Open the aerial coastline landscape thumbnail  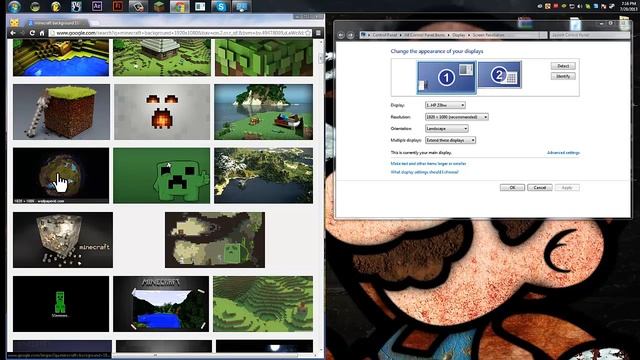coord(264,176)
